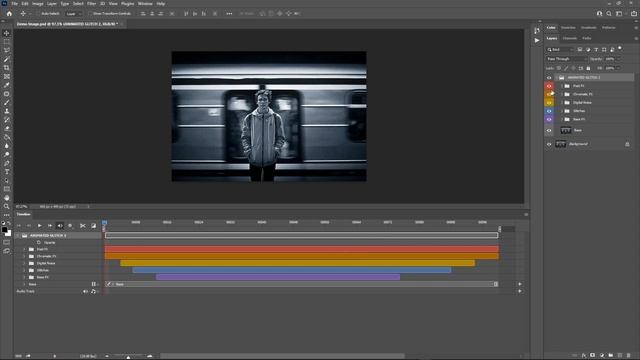Select the Rectangle shape tool
This screenshot has height=360, width=640.
tap(7, 189)
